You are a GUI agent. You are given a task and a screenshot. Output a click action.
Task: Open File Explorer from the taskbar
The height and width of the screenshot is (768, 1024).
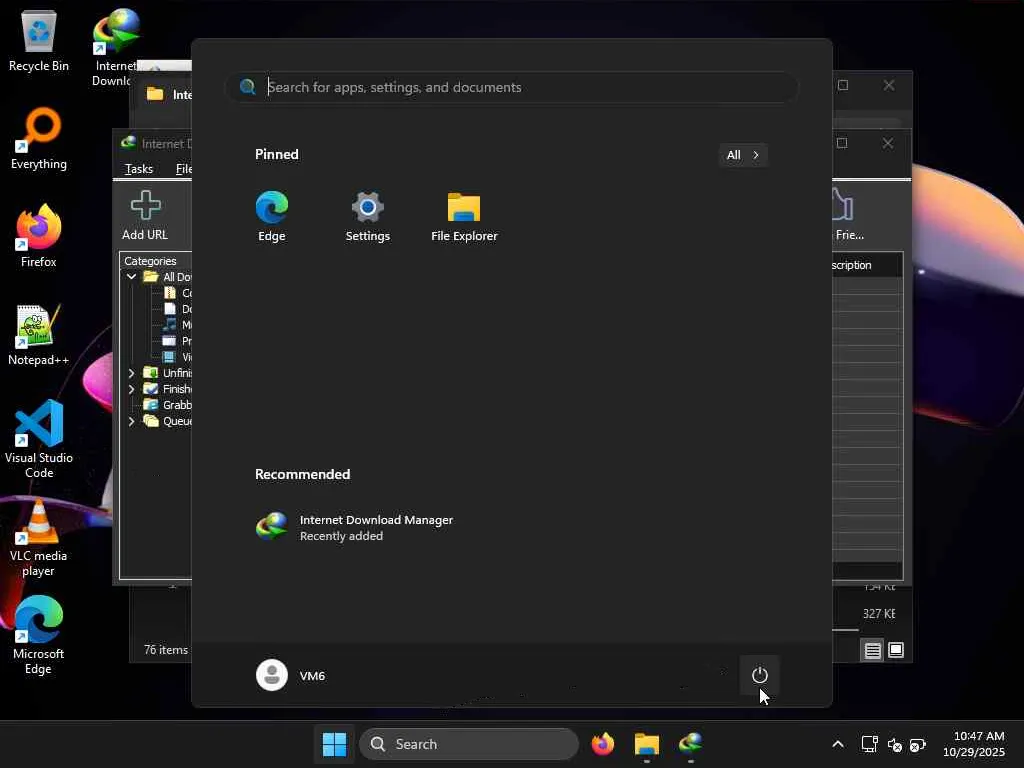click(647, 744)
